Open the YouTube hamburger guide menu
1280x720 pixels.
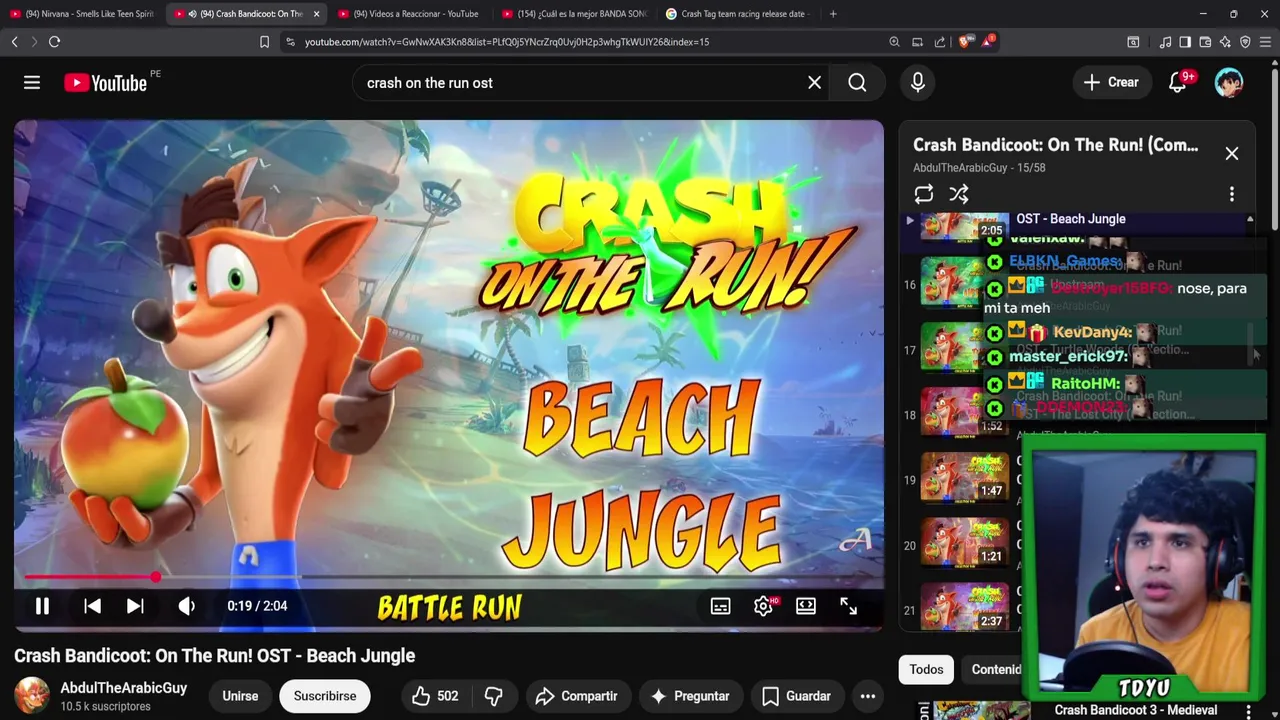click(x=32, y=83)
